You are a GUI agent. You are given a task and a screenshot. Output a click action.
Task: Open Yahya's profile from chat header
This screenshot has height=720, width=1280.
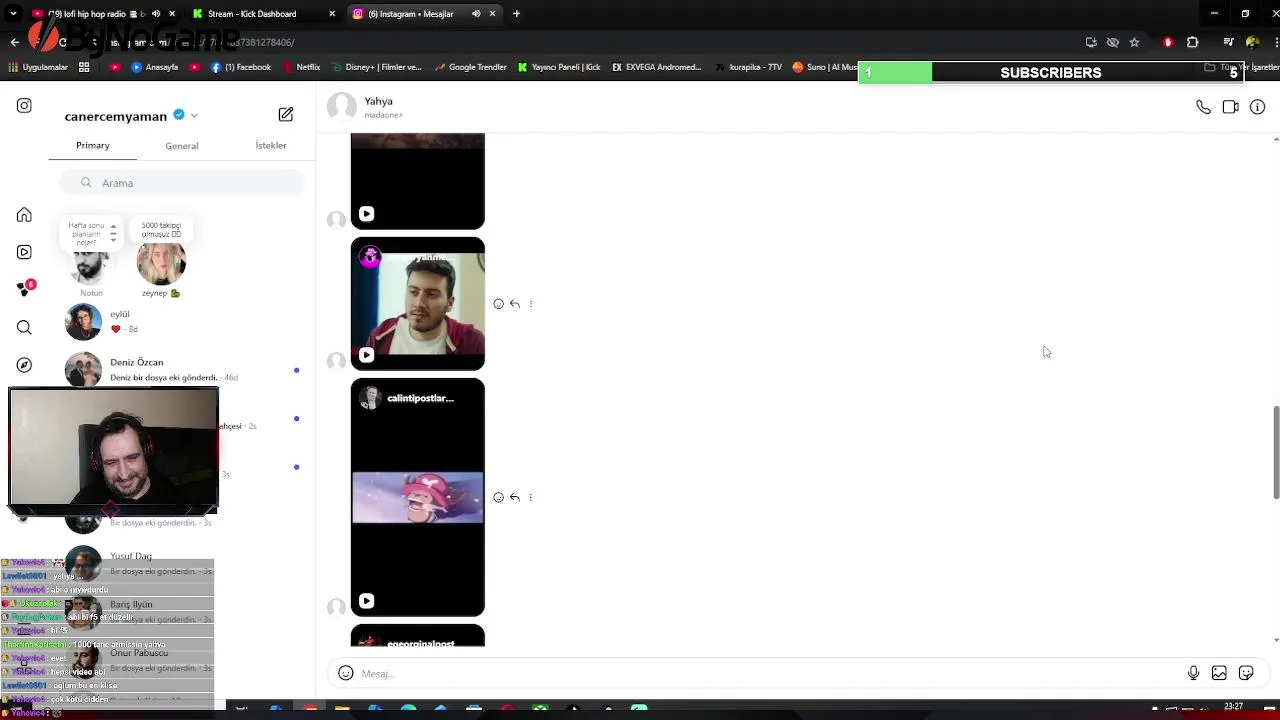(x=378, y=107)
